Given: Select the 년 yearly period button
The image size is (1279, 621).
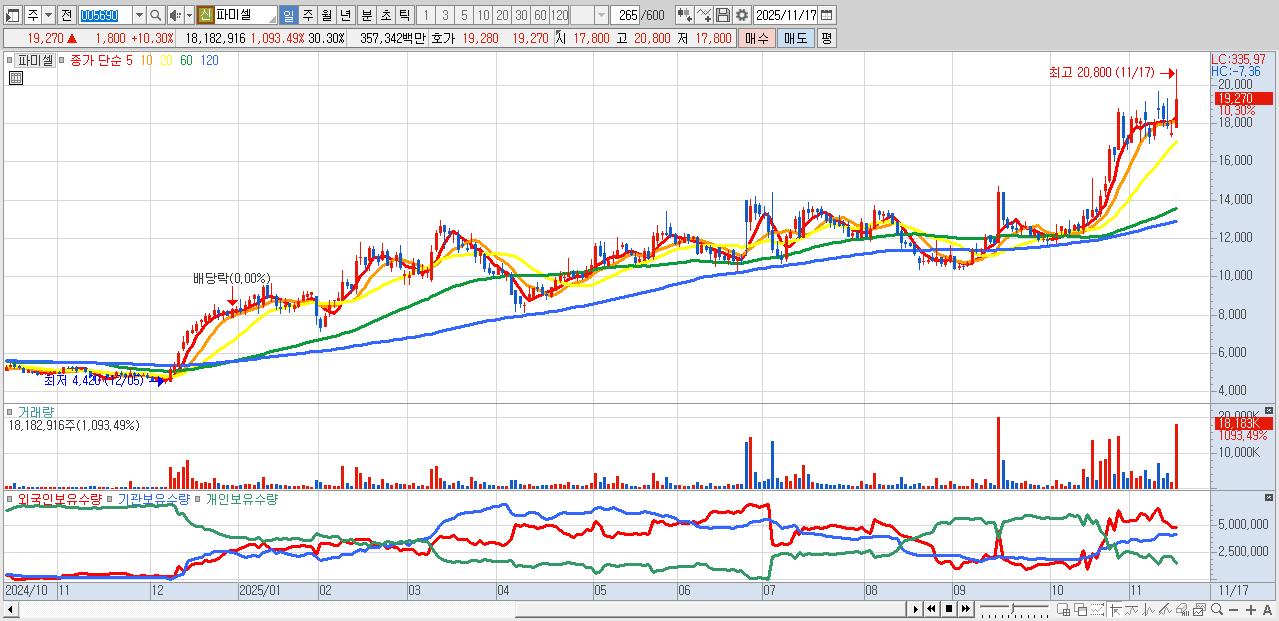Looking at the screenshot, I should (345, 15).
